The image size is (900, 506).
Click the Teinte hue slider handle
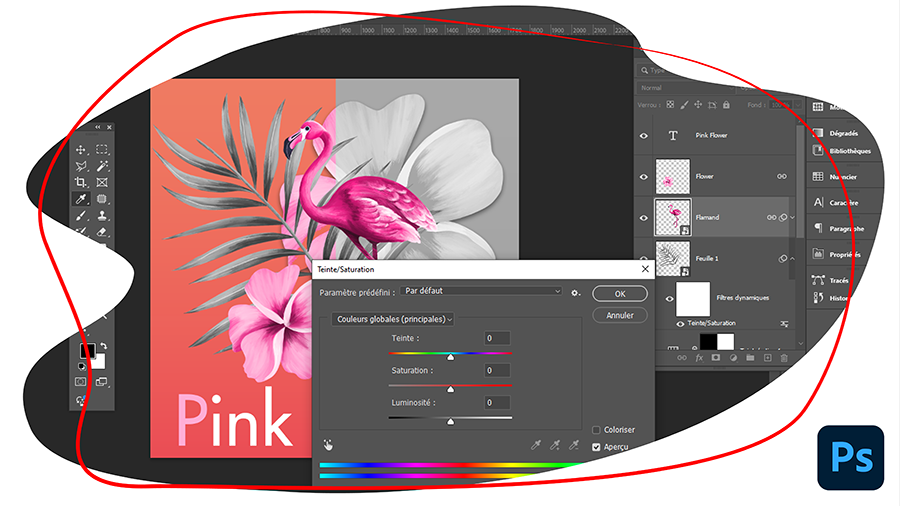click(450, 357)
